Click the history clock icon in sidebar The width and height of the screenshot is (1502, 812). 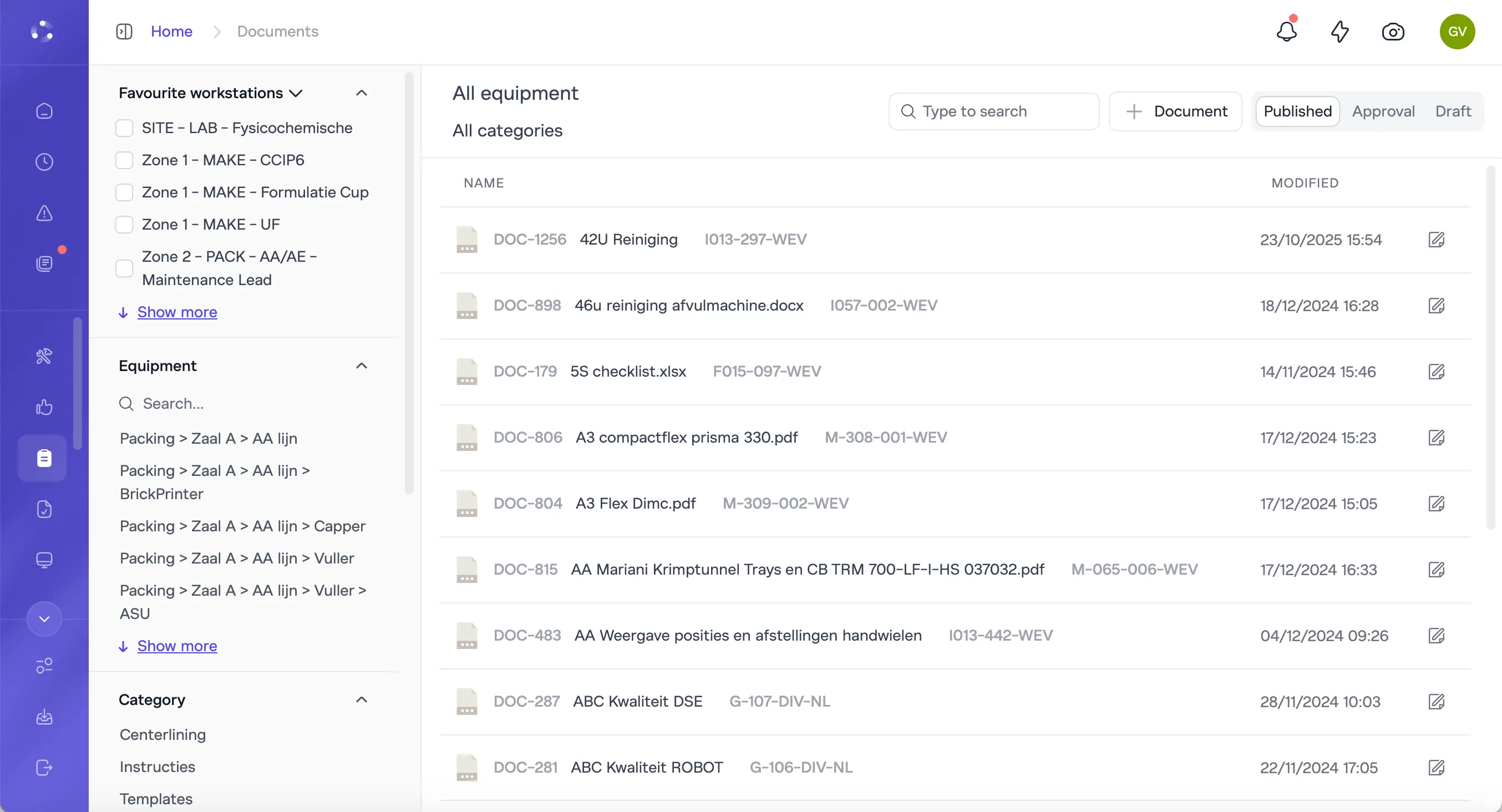44,162
